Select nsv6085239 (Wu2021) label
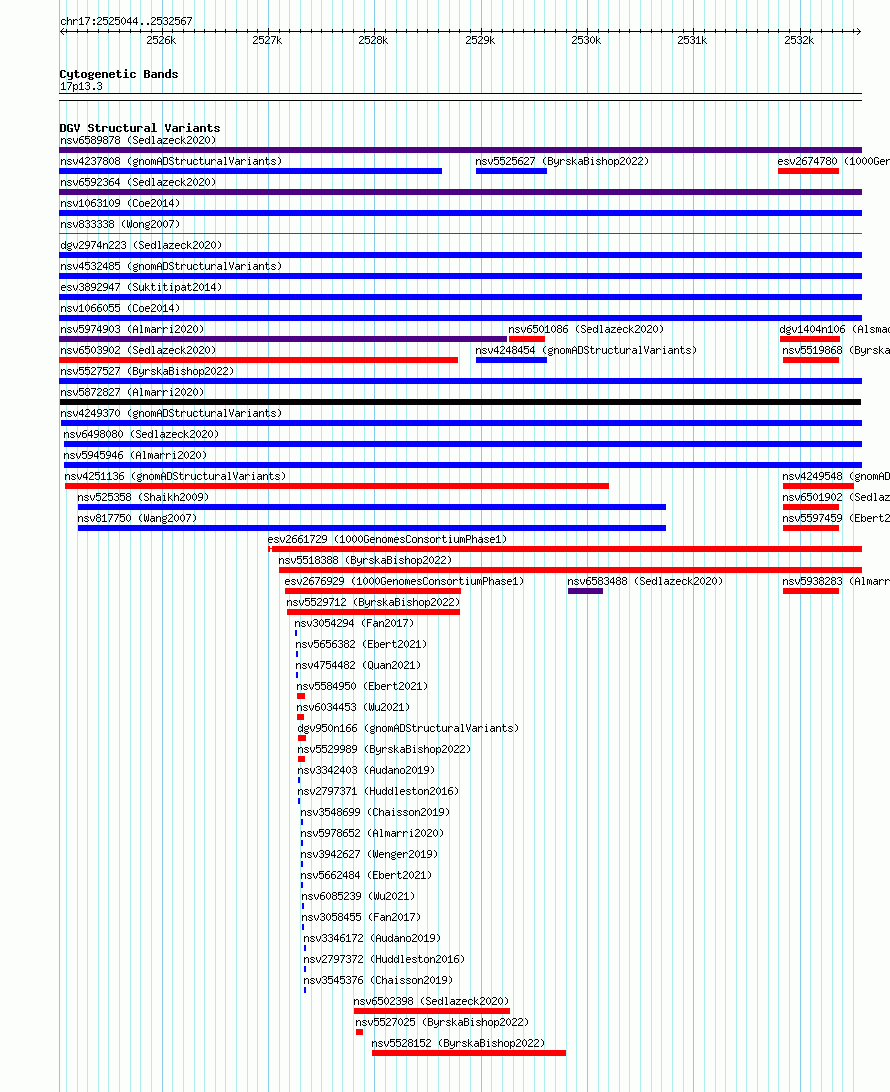The height and width of the screenshot is (1092, 890). pyautogui.click(x=358, y=896)
